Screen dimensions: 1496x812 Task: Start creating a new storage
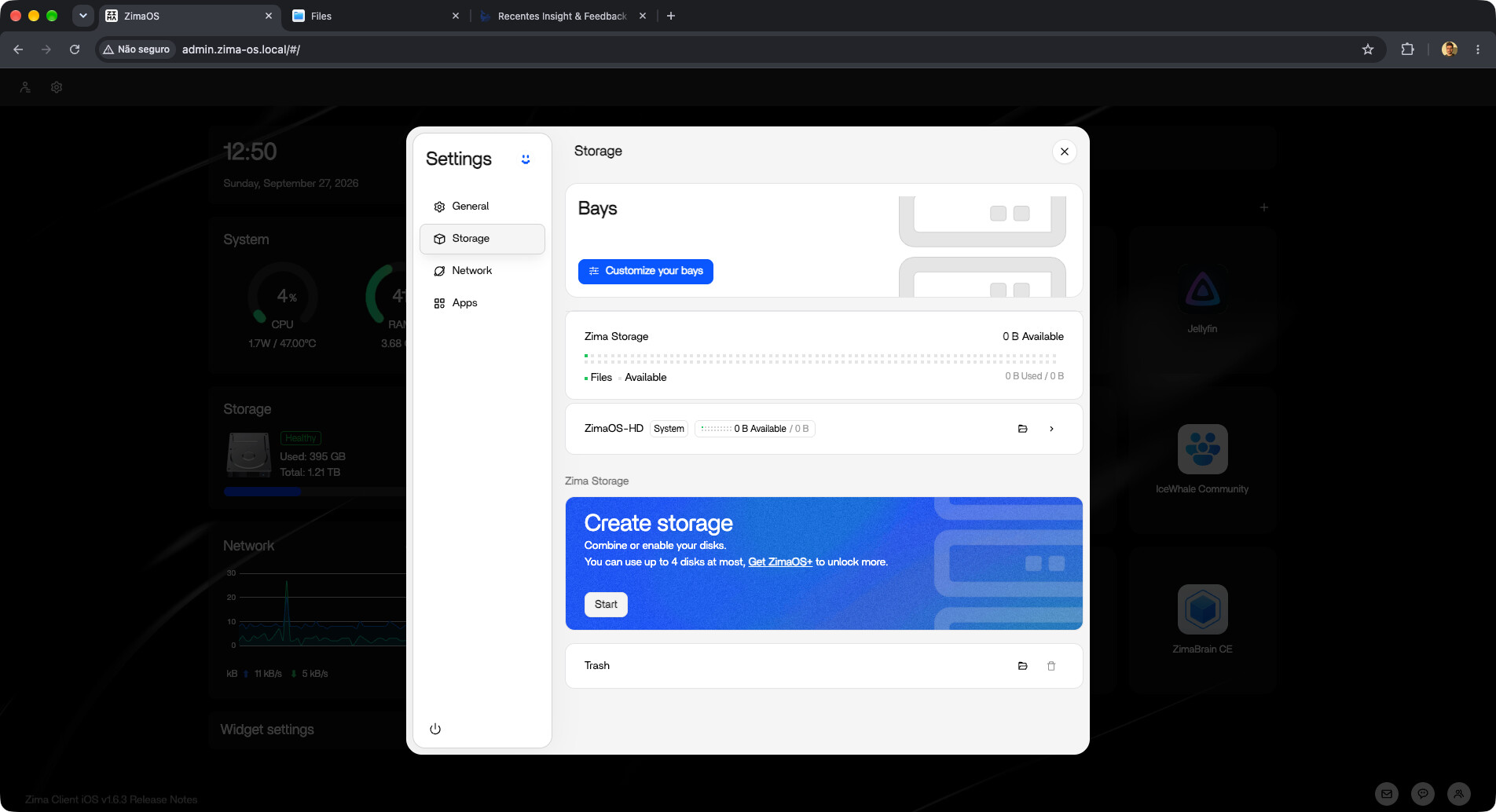coord(606,605)
